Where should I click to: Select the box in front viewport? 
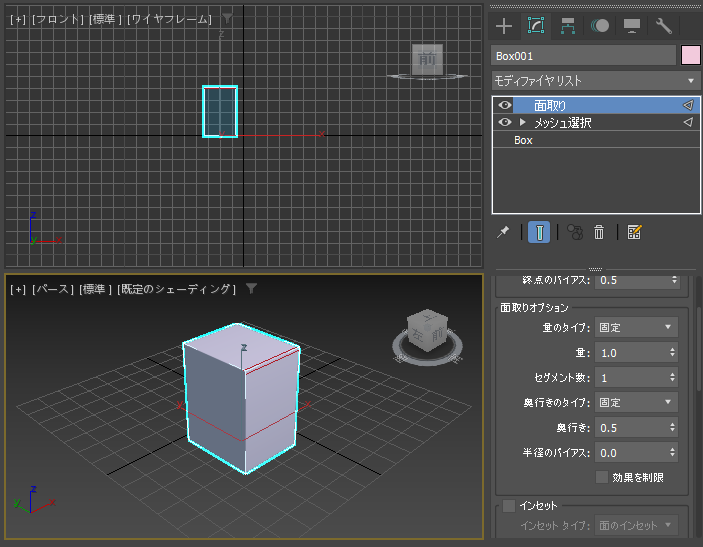coord(220,111)
